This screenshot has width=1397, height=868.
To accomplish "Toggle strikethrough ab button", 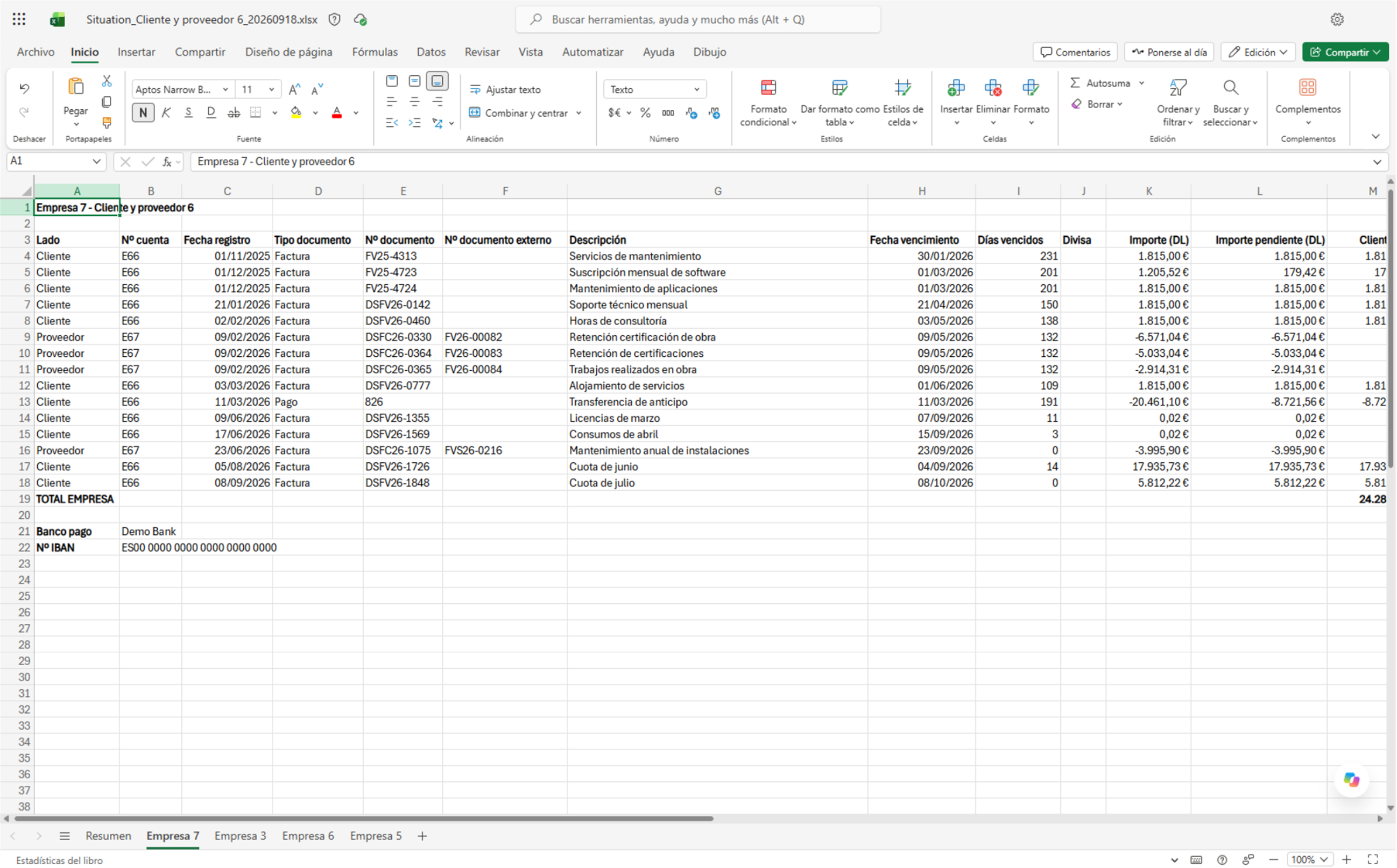I will tap(234, 112).
